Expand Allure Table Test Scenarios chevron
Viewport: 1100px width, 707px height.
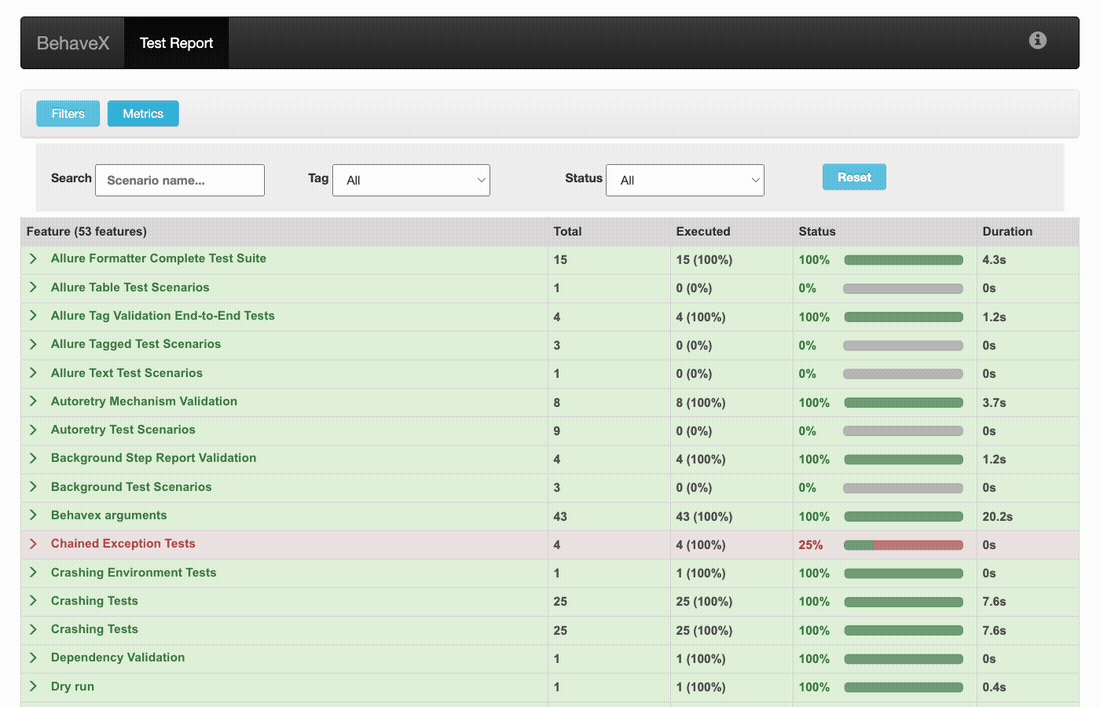pyautogui.click(x=33, y=288)
